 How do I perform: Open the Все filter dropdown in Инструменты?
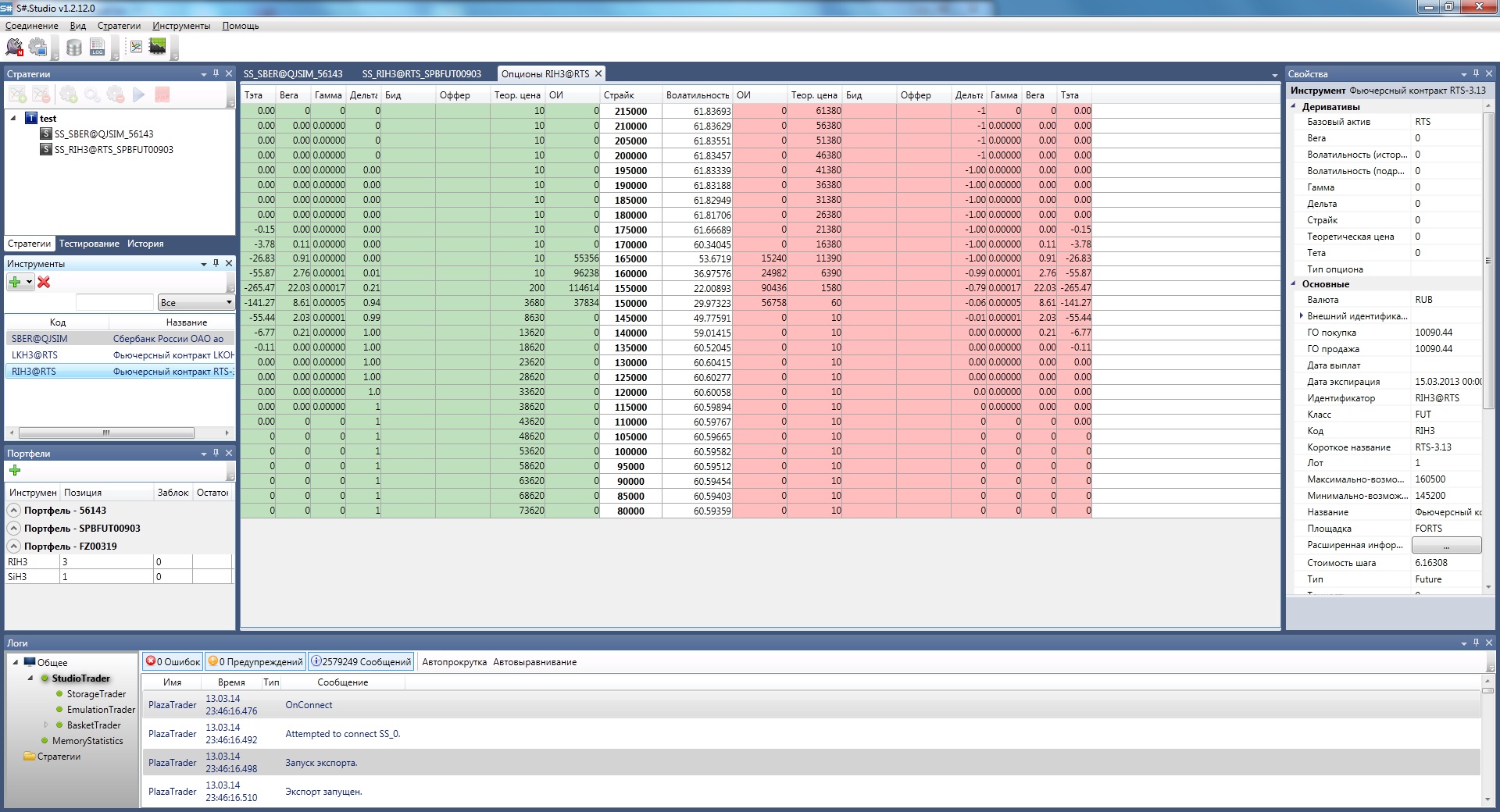(195, 303)
